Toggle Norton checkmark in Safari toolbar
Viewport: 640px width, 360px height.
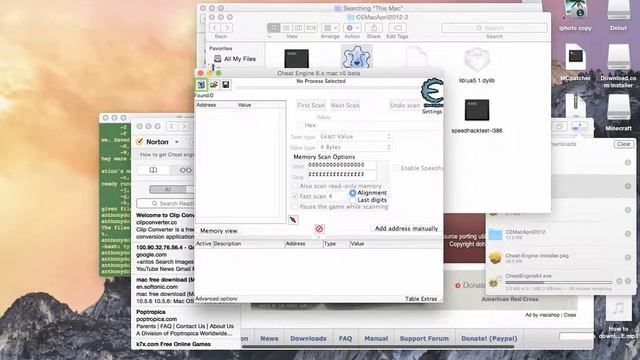tap(140, 142)
